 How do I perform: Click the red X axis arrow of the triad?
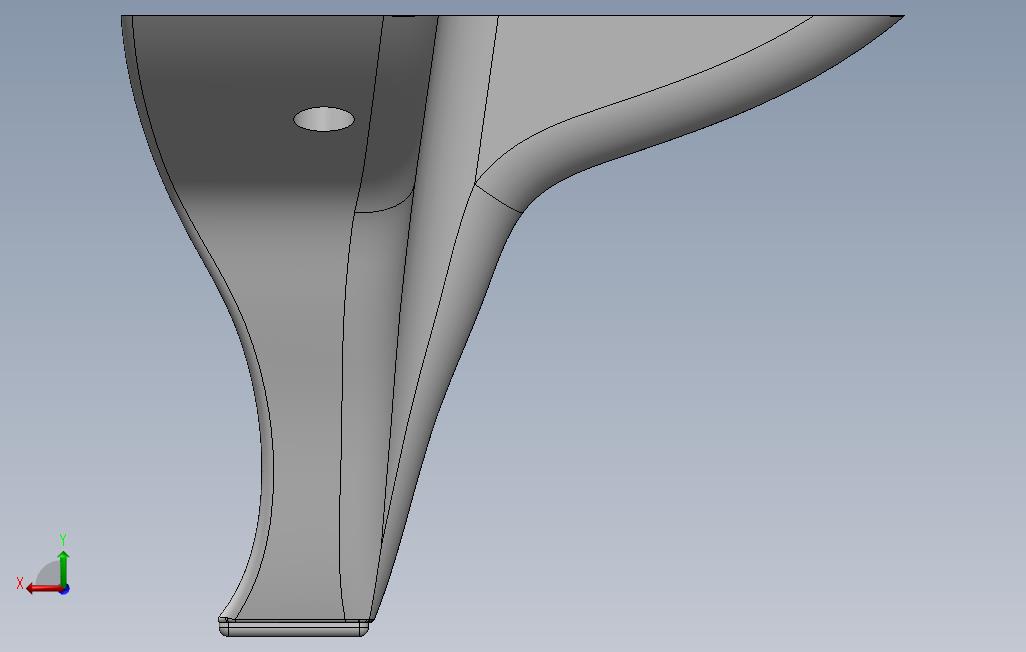coord(44,588)
